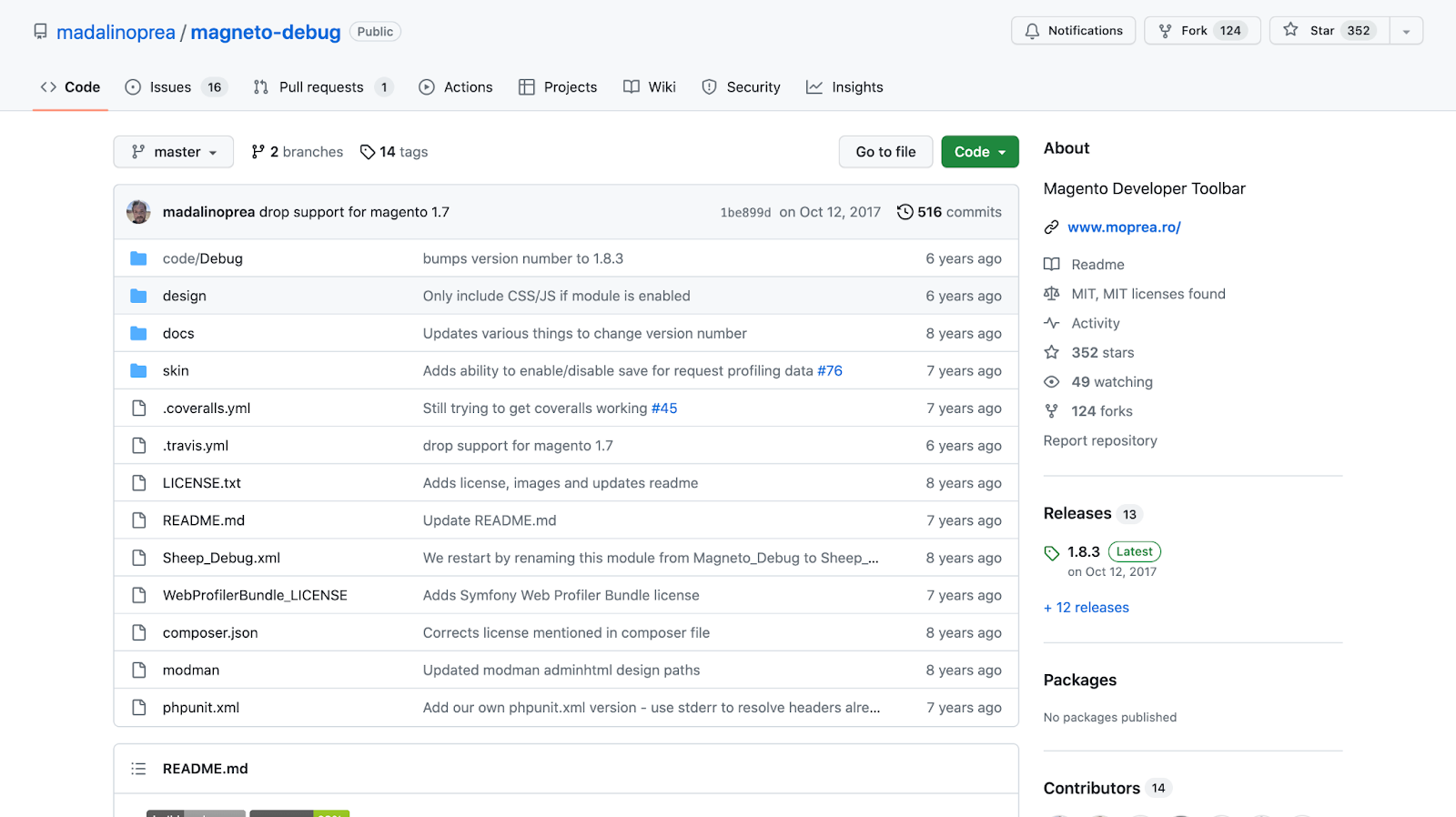1456x817 pixels.
Task: Open the composer.json file
Action: tap(210, 632)
